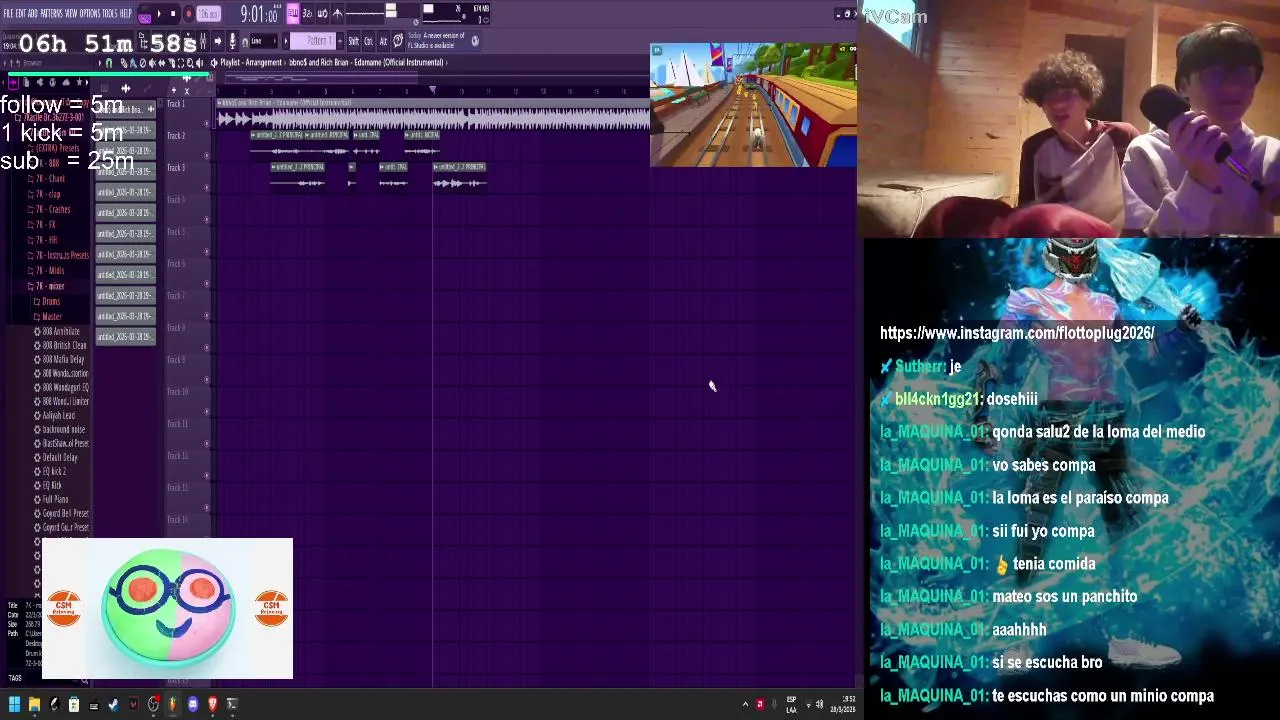Viewport: 1280px width, 720px height.
Task: Mute Track 2 with its green dot
Action: coord(207,155)
